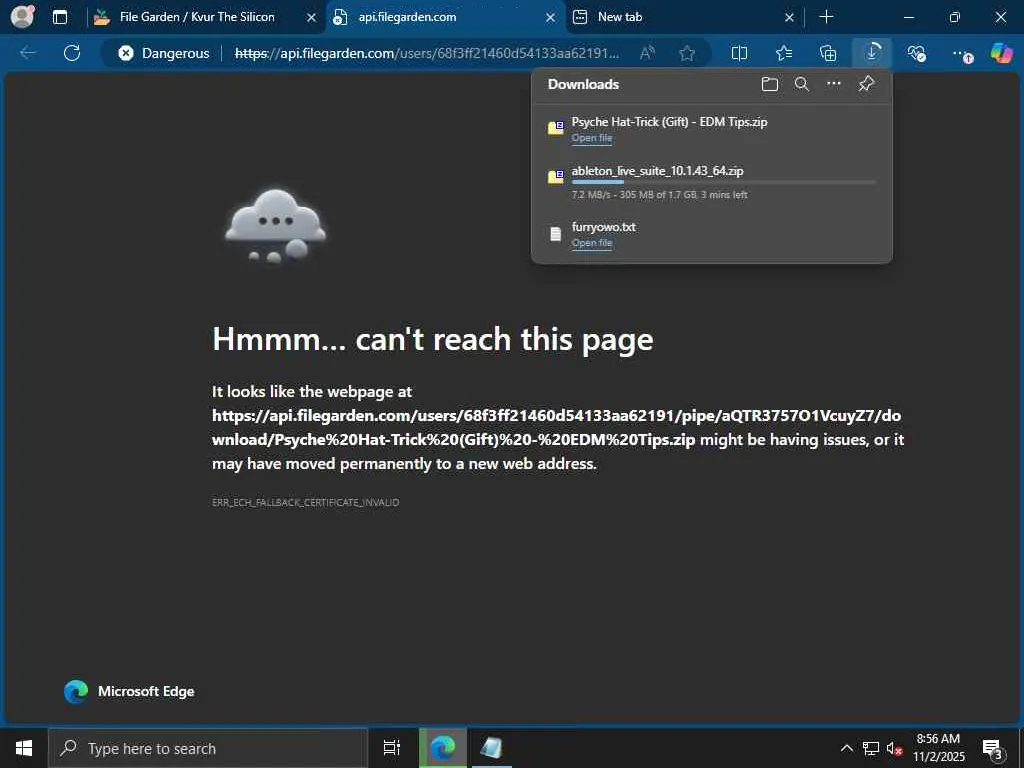Open the Copilot icon
The height and width of the screenshot is (768, 1024).
click(x=1001, y=53)
